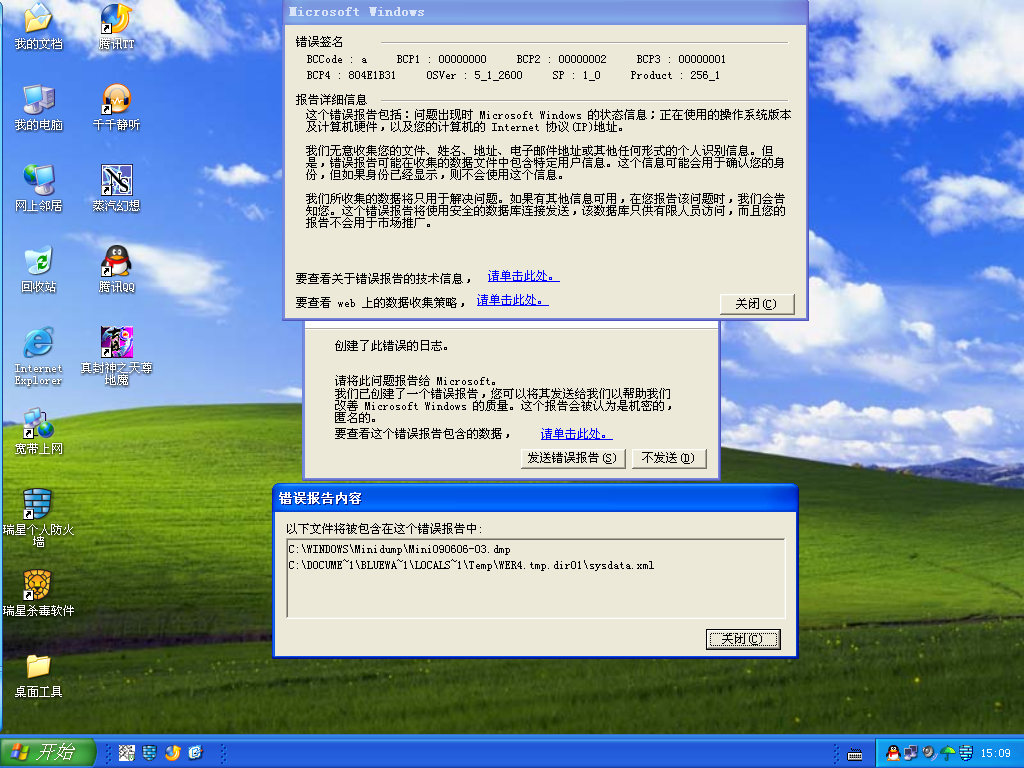Viewport: 1024px width, 768px height.
Task: Click the 15:09 taskbar clock
Action: pyautogui.click(x=995, y=753)
